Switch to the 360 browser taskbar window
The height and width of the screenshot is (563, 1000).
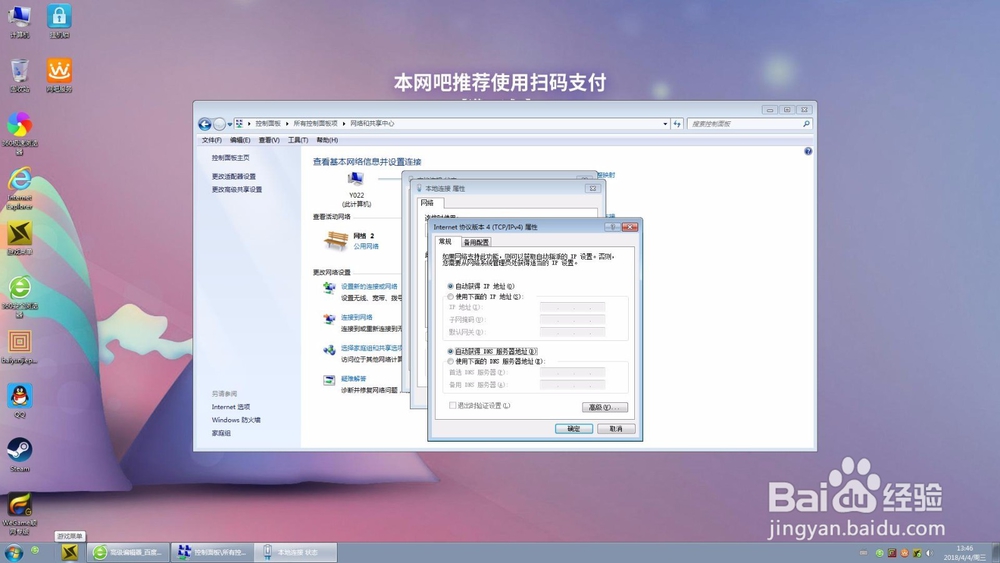128,552
